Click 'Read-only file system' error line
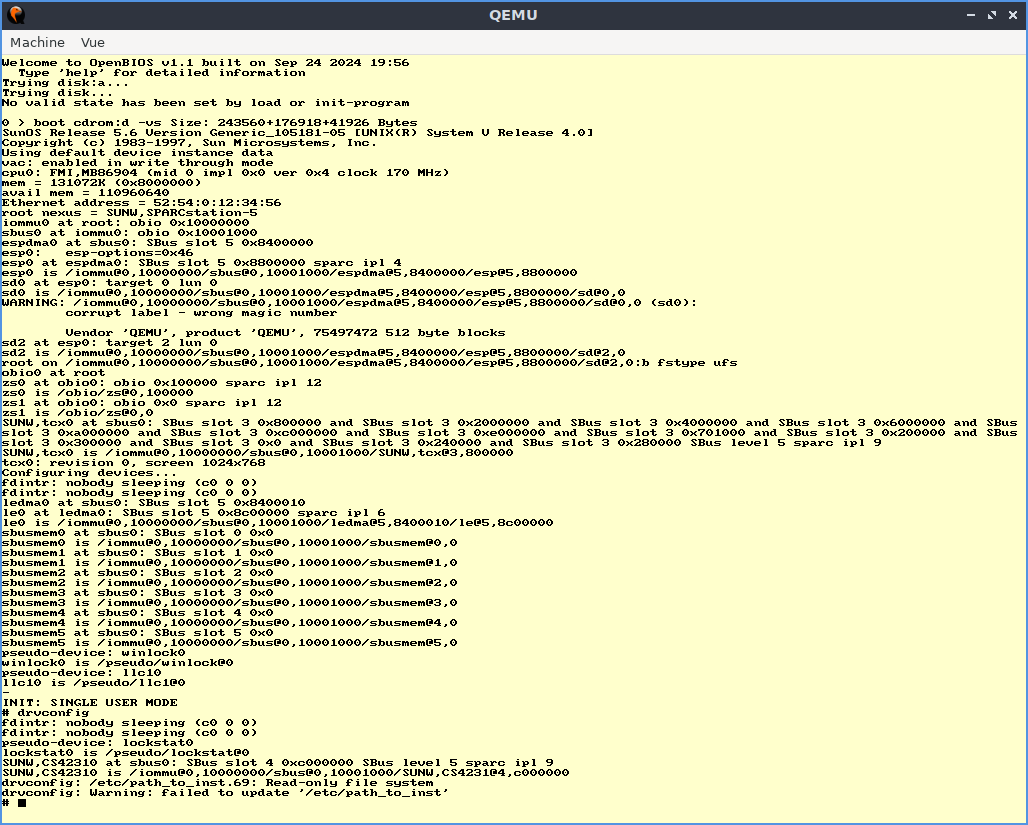Viewport: 1028px width, 825px height. (218, 783)
